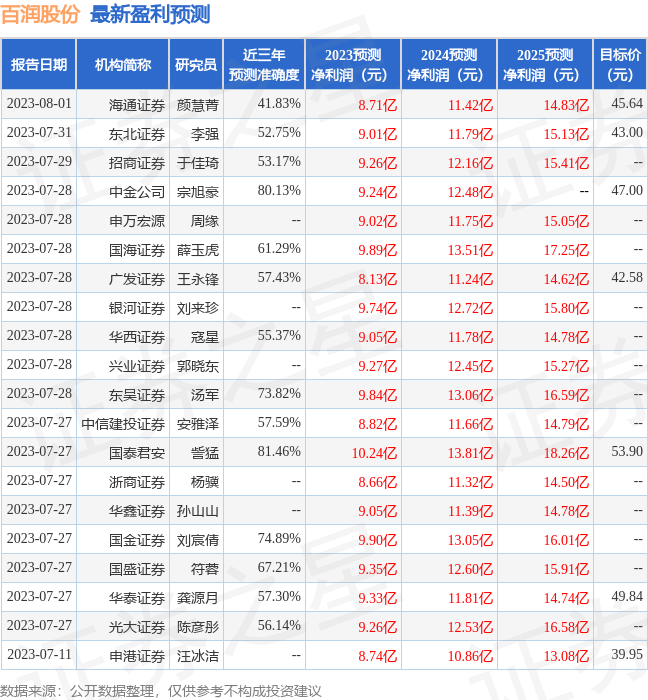Image resolution: width=648 pixels, height=700 pixels.
Task: Select the 目标价 column header
Action: tap(620, 64)
